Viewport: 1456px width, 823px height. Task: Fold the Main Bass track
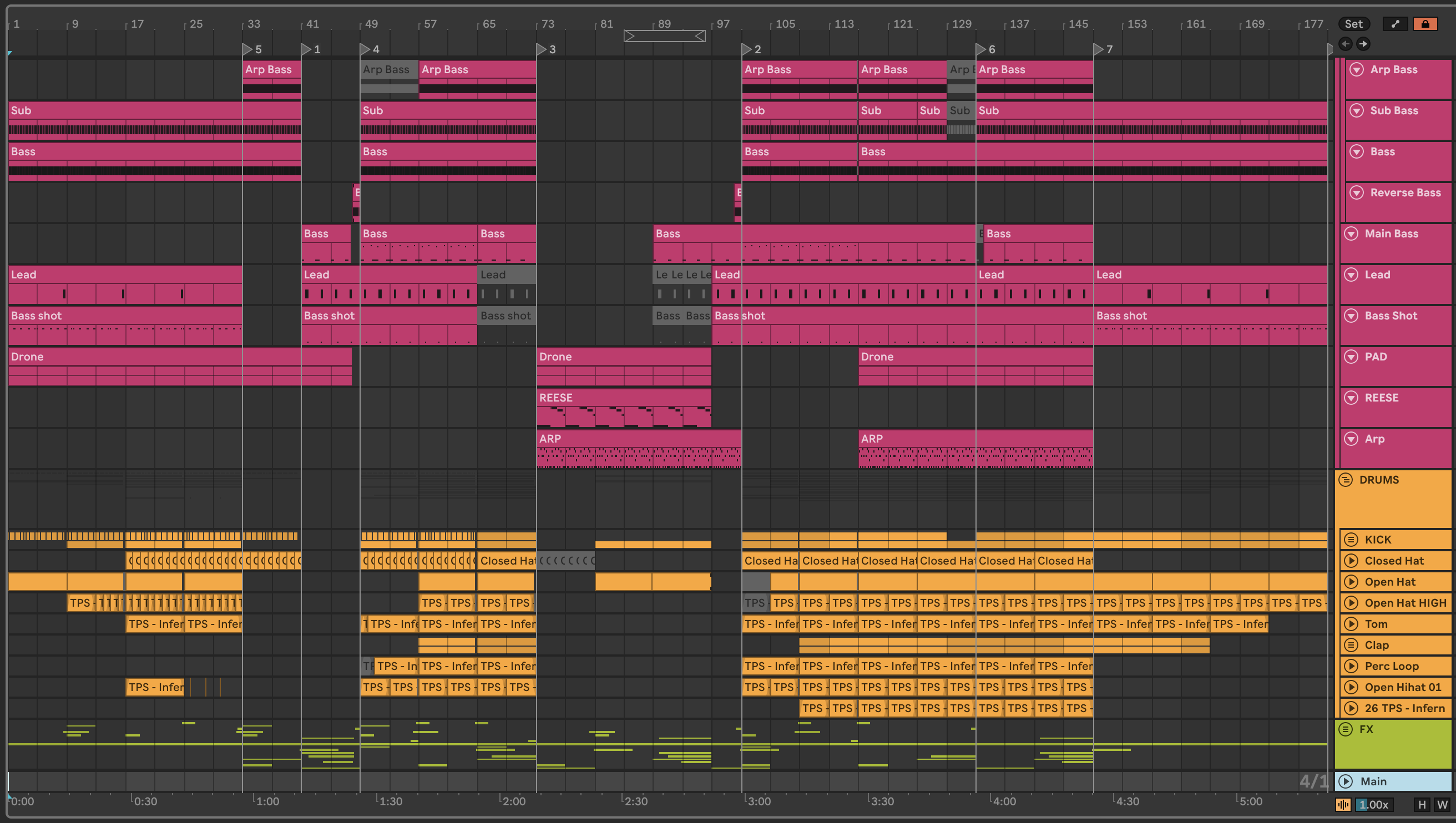tap(1351, 233)
